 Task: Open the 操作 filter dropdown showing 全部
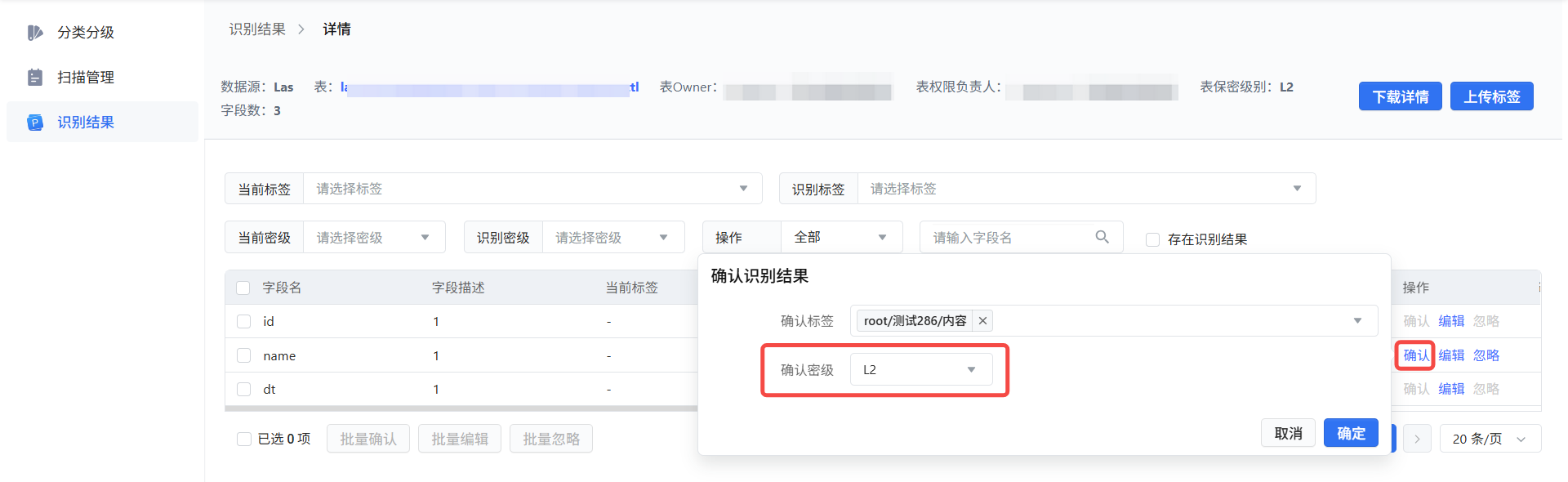coord(841,238)
